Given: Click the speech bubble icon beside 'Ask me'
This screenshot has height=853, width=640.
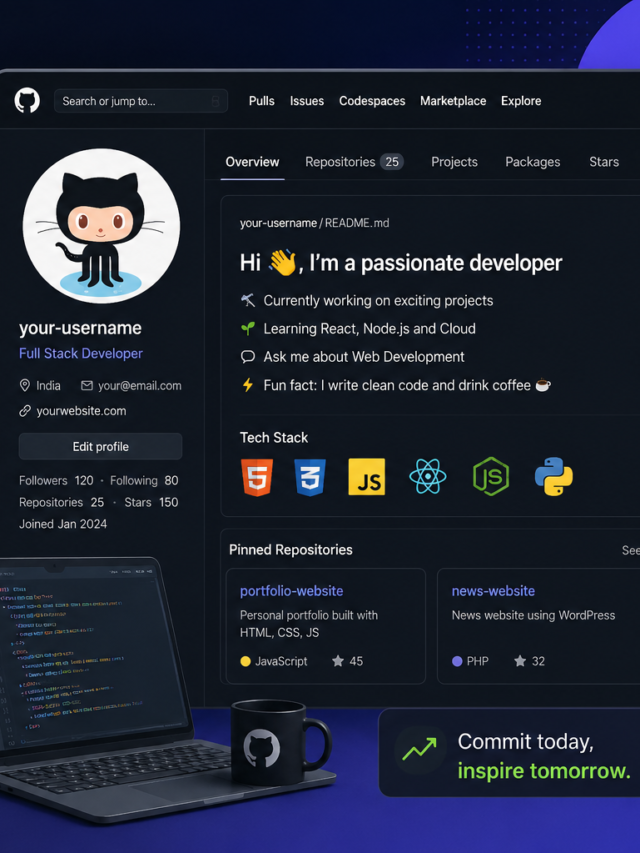Looking at the screenshot, I should click(x=248, y=357).
